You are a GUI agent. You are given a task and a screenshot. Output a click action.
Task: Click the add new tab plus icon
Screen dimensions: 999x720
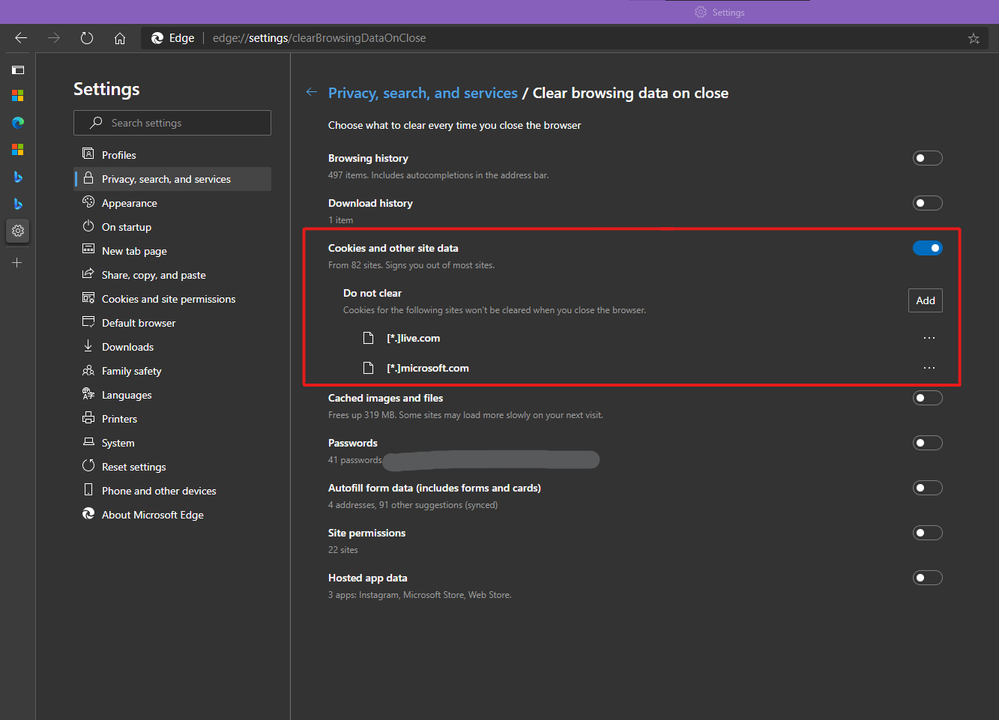tap(17, 262)
